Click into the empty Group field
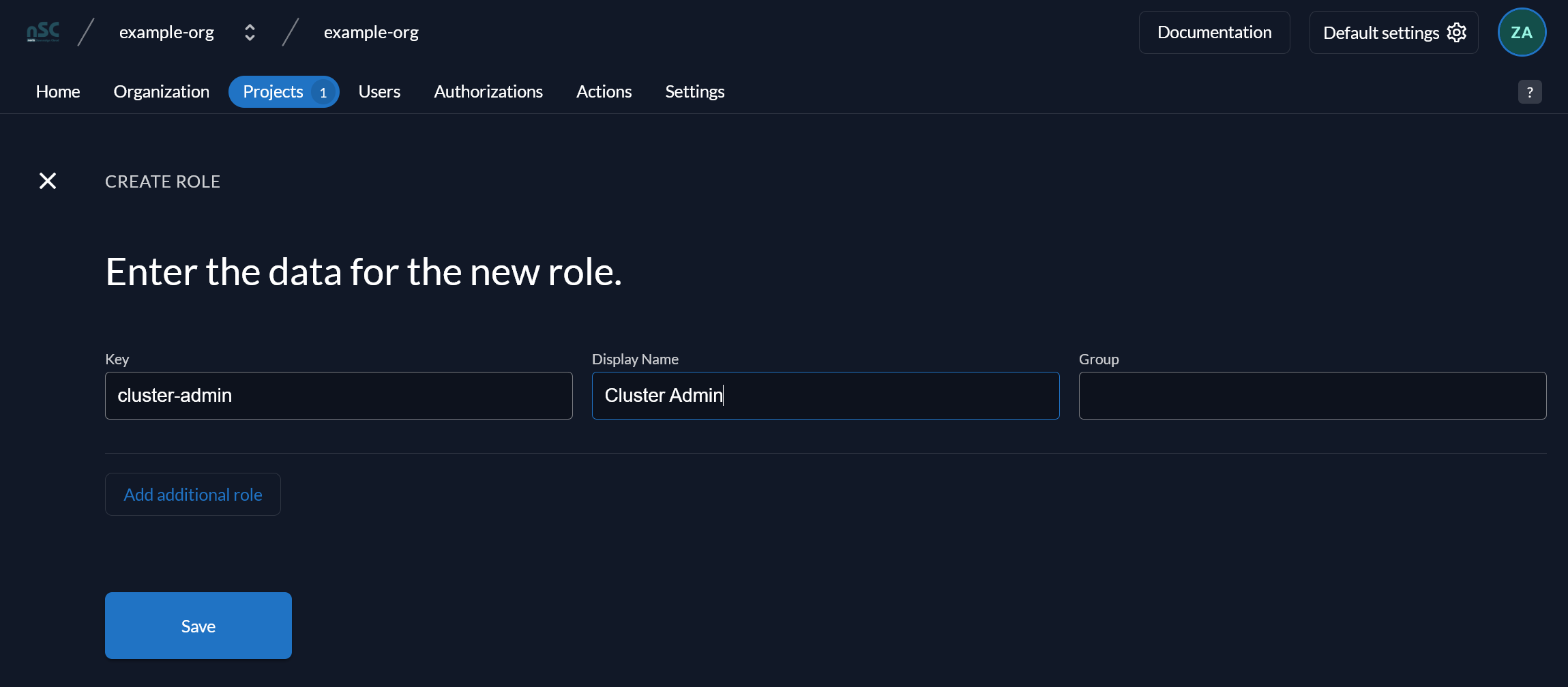 [x=1312, y=396]
